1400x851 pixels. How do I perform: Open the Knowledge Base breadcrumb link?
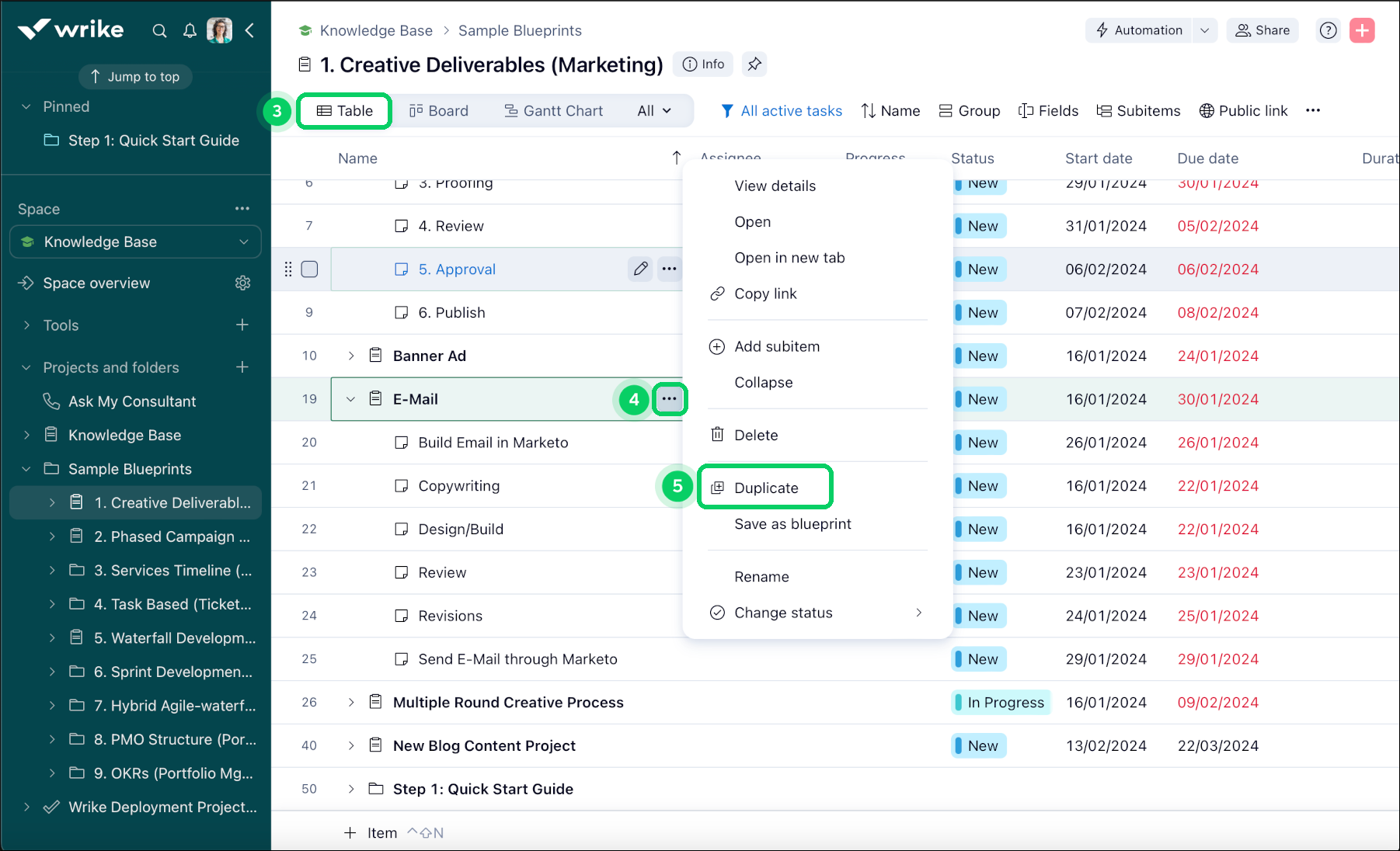pyautogui.click(x=376, y=30)
